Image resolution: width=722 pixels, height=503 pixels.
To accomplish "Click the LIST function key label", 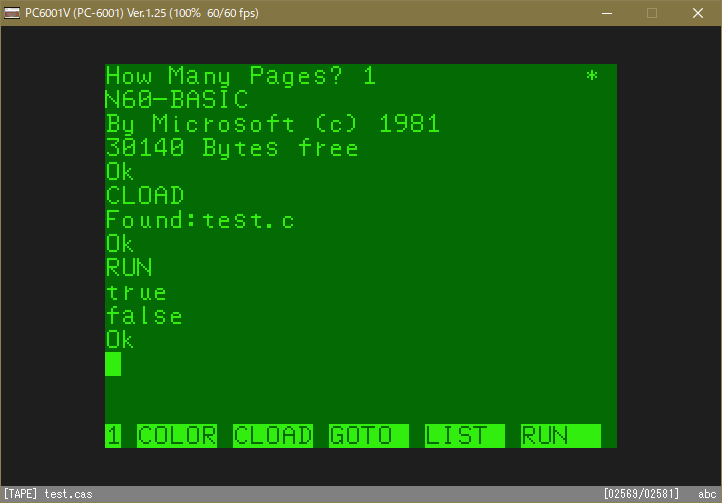I will (x=465, y=436).
